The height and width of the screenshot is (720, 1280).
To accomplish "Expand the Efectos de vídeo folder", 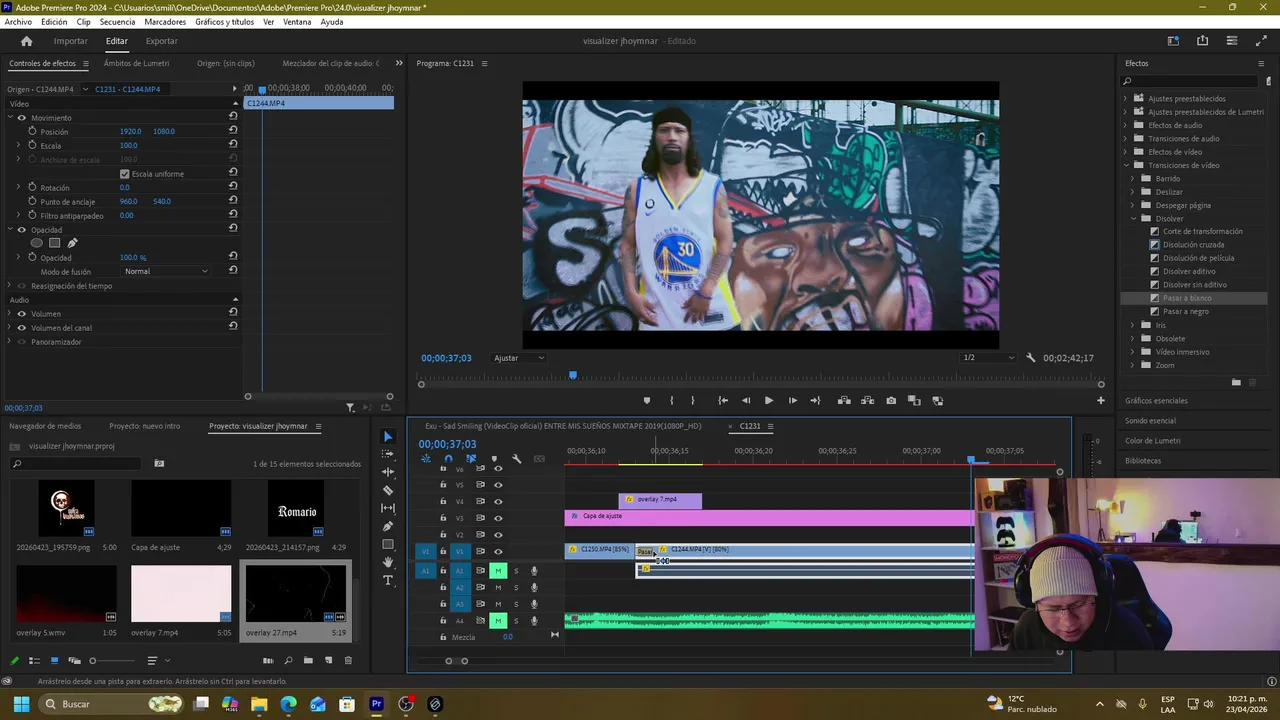I will [1126, 152].
